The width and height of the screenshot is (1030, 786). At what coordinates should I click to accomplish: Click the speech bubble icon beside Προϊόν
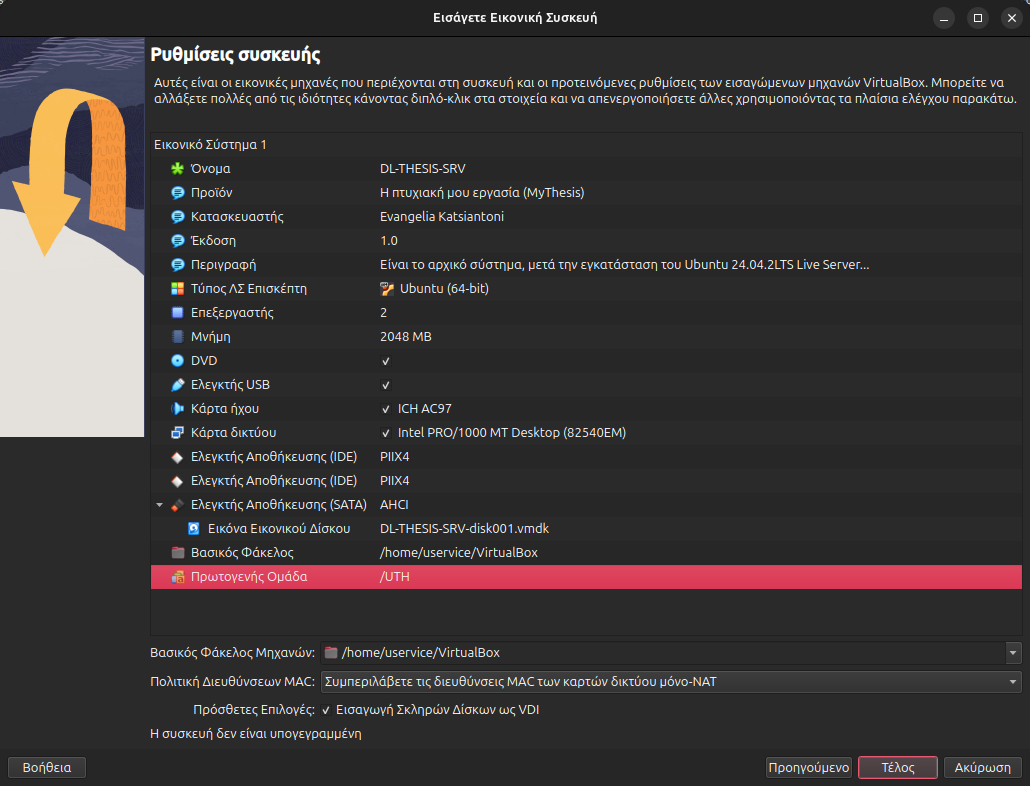tap(177, 193)
